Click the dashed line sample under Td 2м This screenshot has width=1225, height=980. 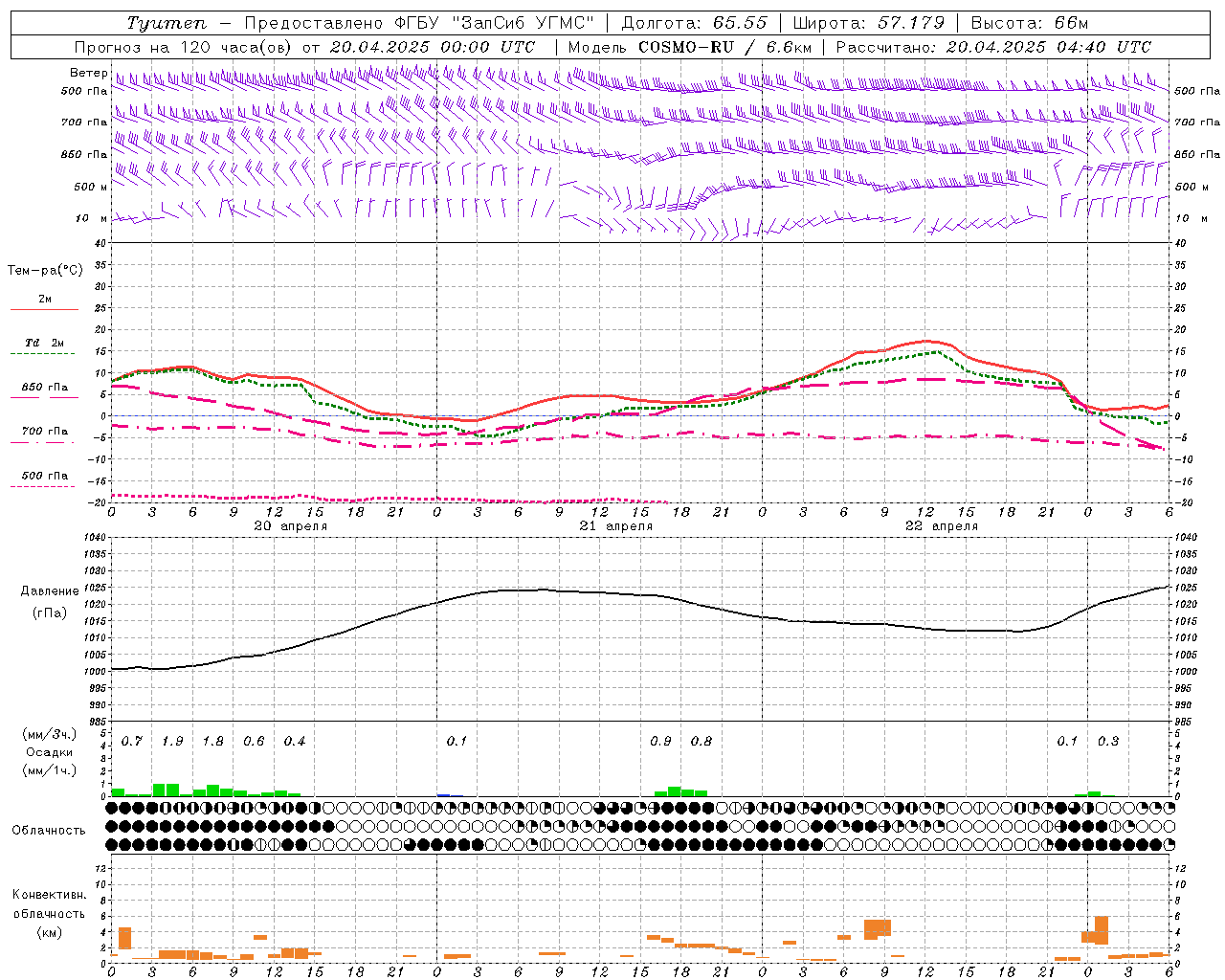coord(43,354)
